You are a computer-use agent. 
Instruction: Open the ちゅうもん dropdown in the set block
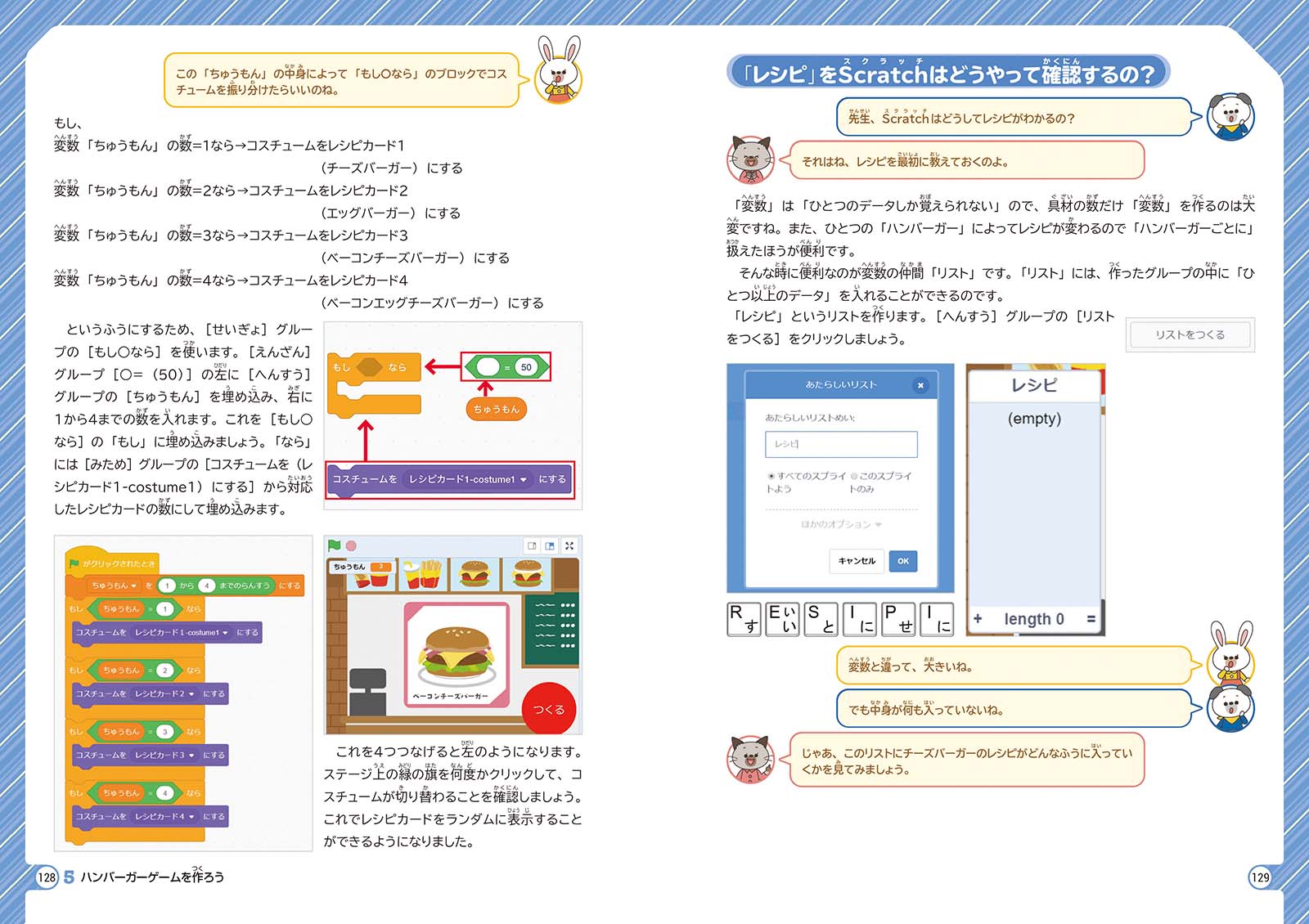[x=114, y=585]
